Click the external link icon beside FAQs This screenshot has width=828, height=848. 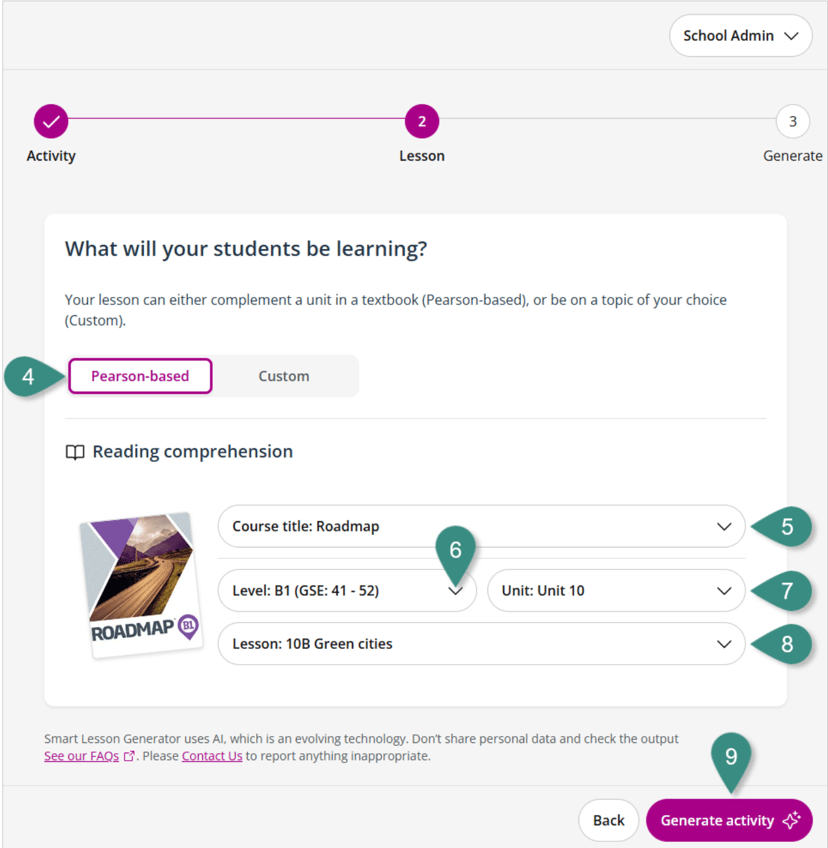129,756
